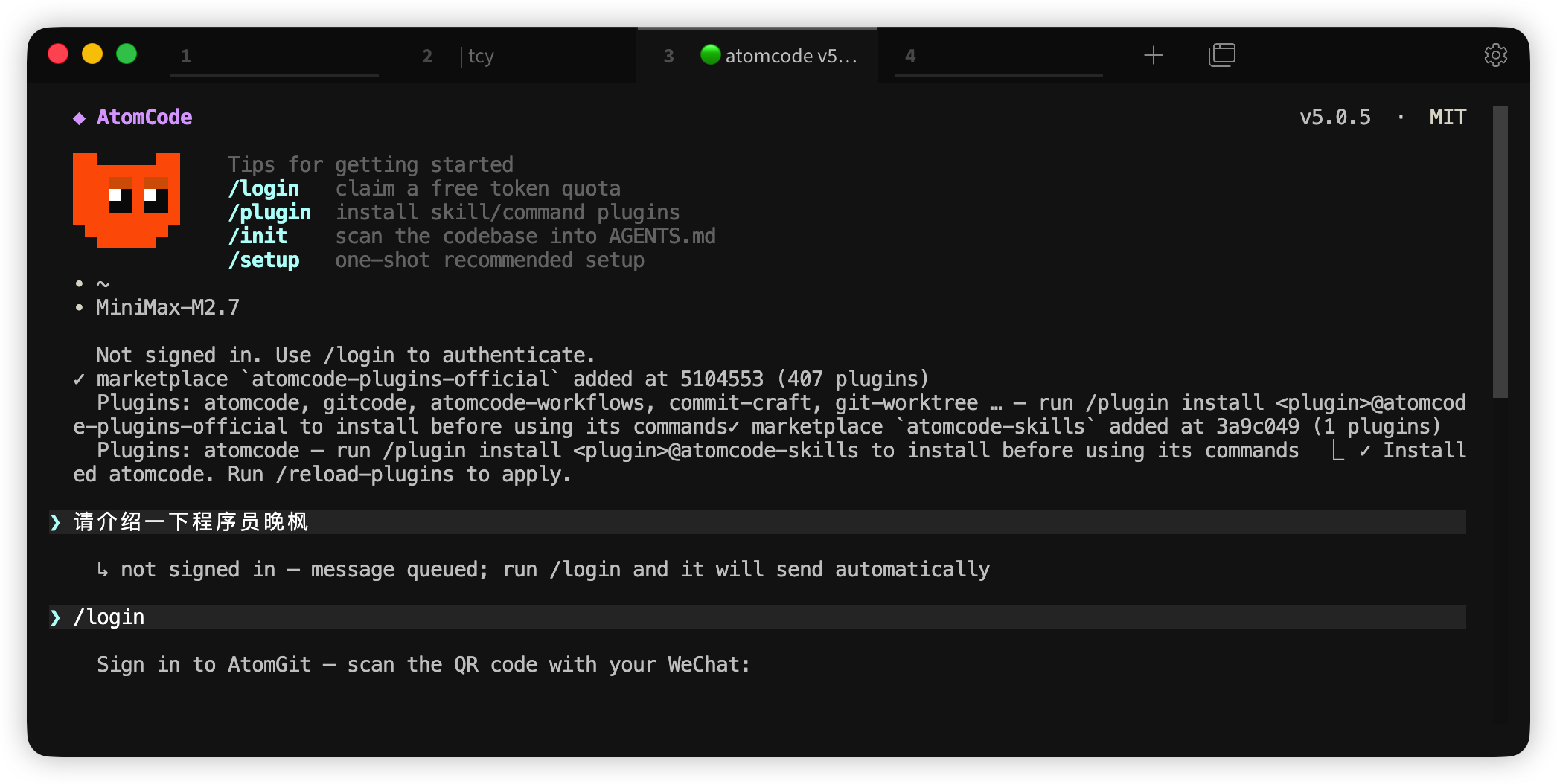This screenshot has width=1557, height=784.
Task: Select the atomcode v5 tab
Action: 758,56
